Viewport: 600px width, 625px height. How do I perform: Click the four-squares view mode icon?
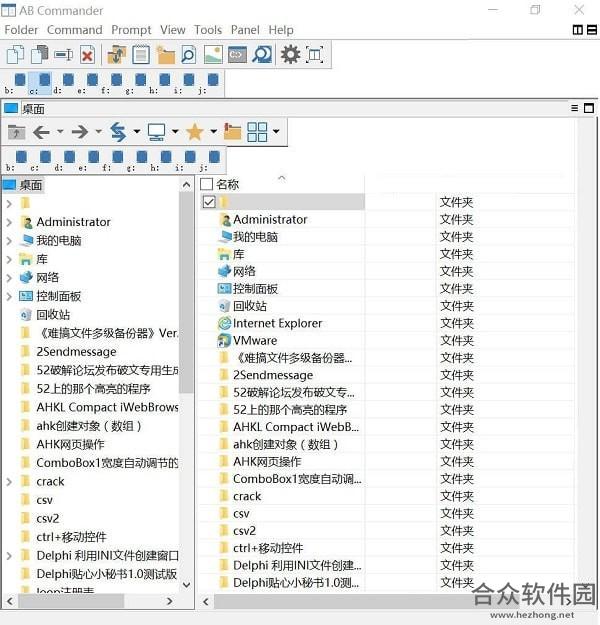pyautogui.click(x=257, y=132)
